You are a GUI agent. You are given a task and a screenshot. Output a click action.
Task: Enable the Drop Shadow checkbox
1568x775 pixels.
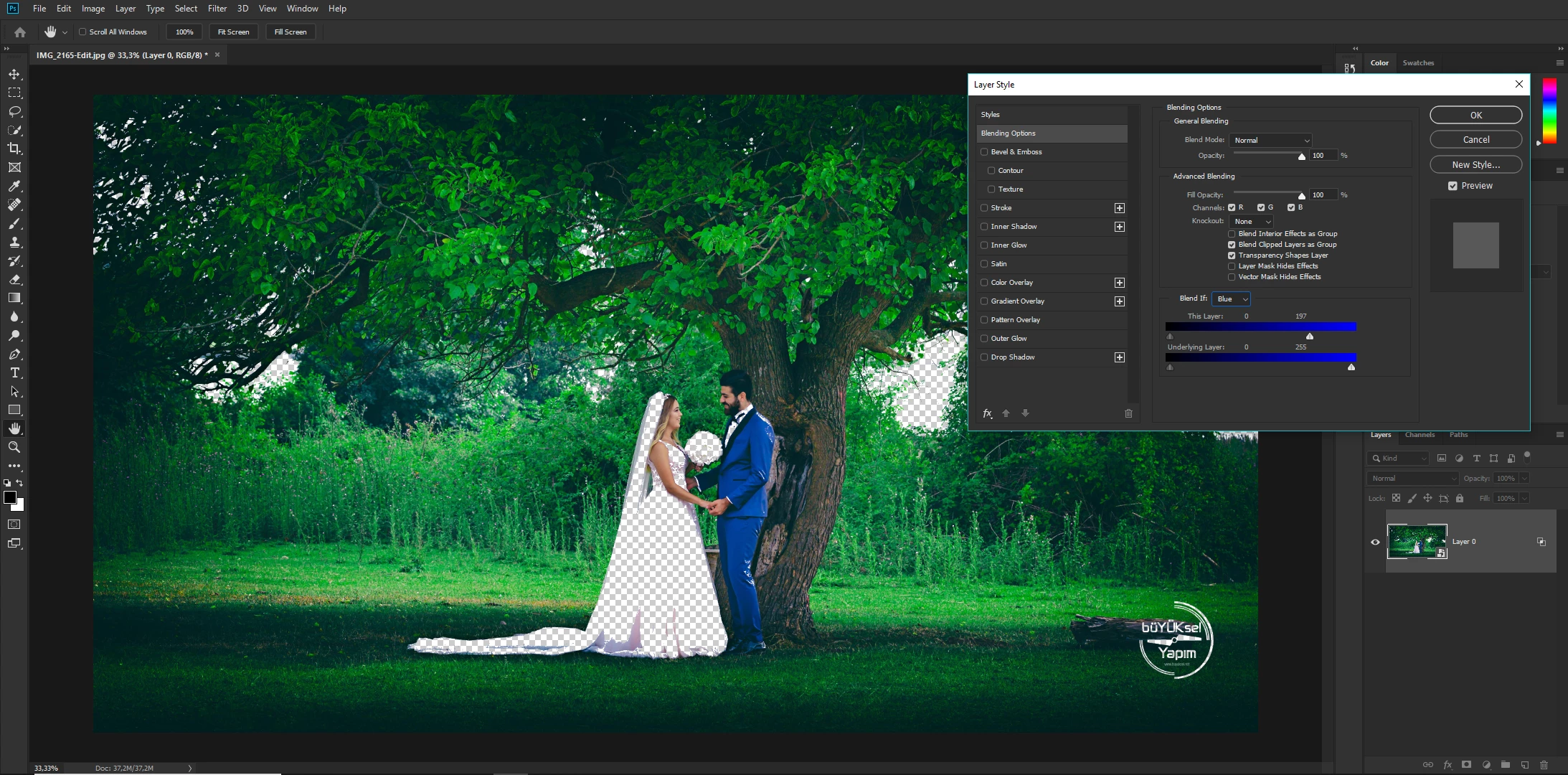985,357
